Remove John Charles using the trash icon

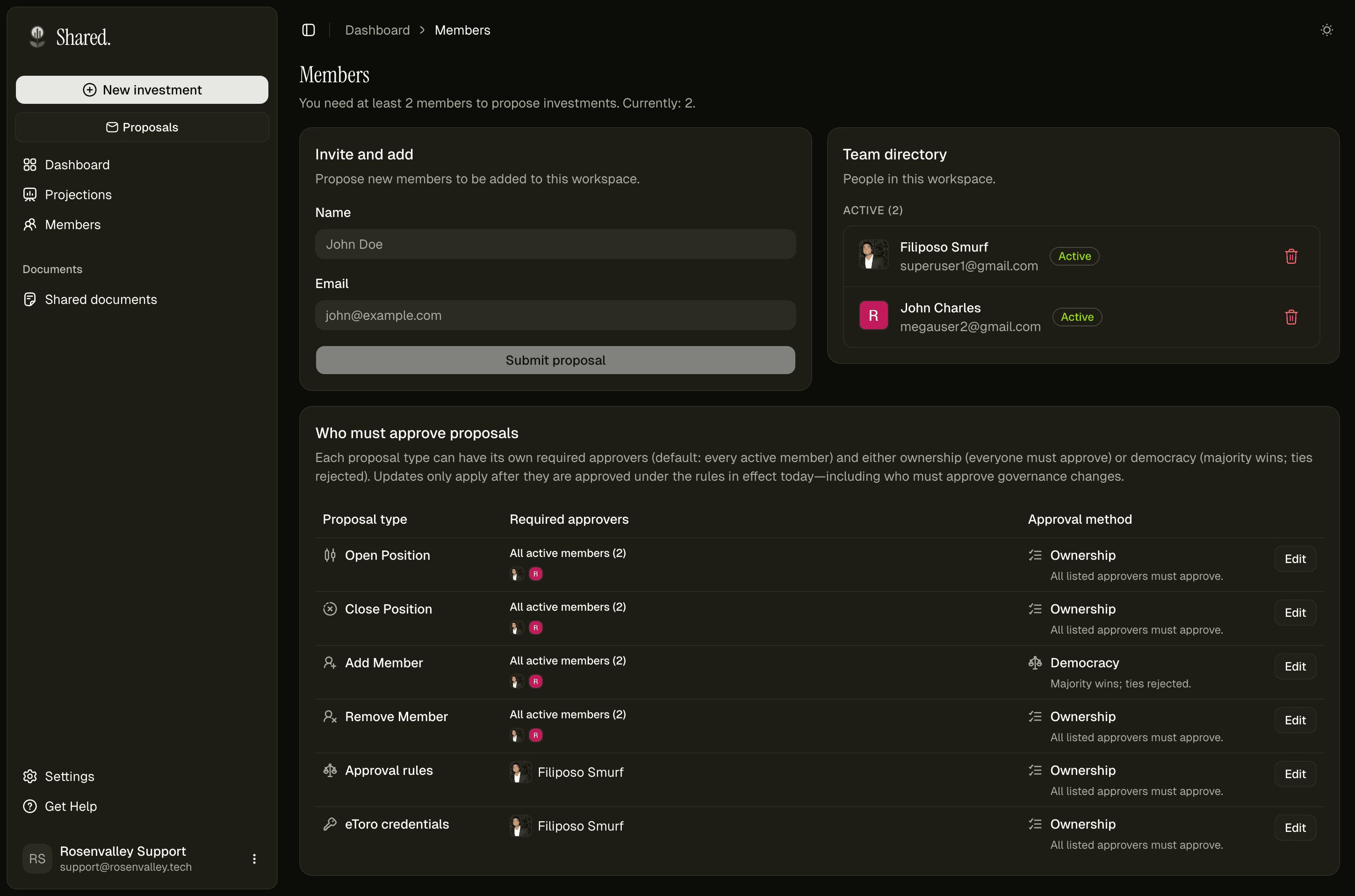click(x=1291, y=317)
